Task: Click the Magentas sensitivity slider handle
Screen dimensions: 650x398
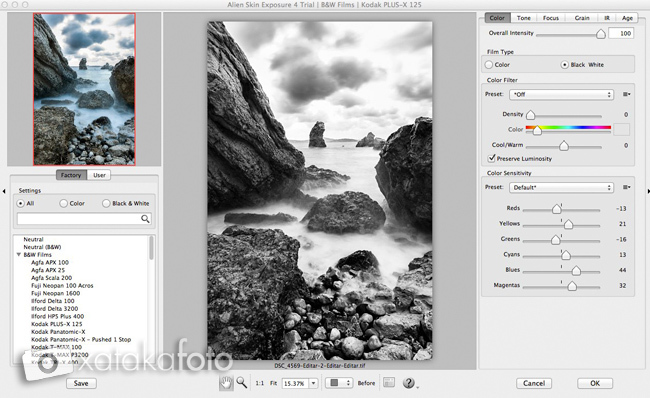Action: (572, 286)
